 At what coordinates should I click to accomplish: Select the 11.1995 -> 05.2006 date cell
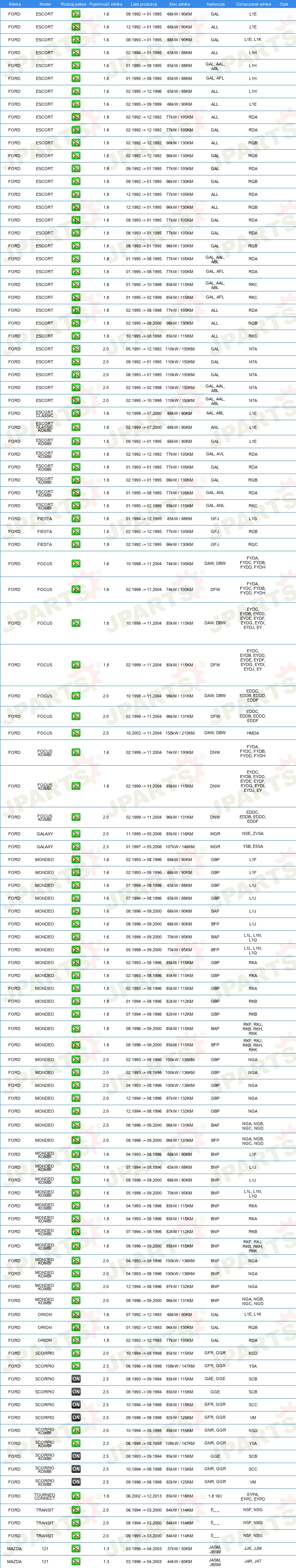point(143,834)
